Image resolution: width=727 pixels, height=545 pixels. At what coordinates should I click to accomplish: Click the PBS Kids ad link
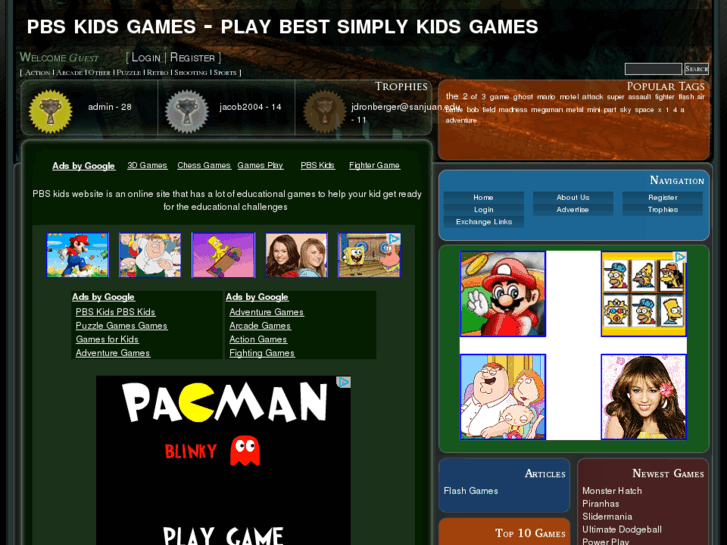[x=318, y=166]
